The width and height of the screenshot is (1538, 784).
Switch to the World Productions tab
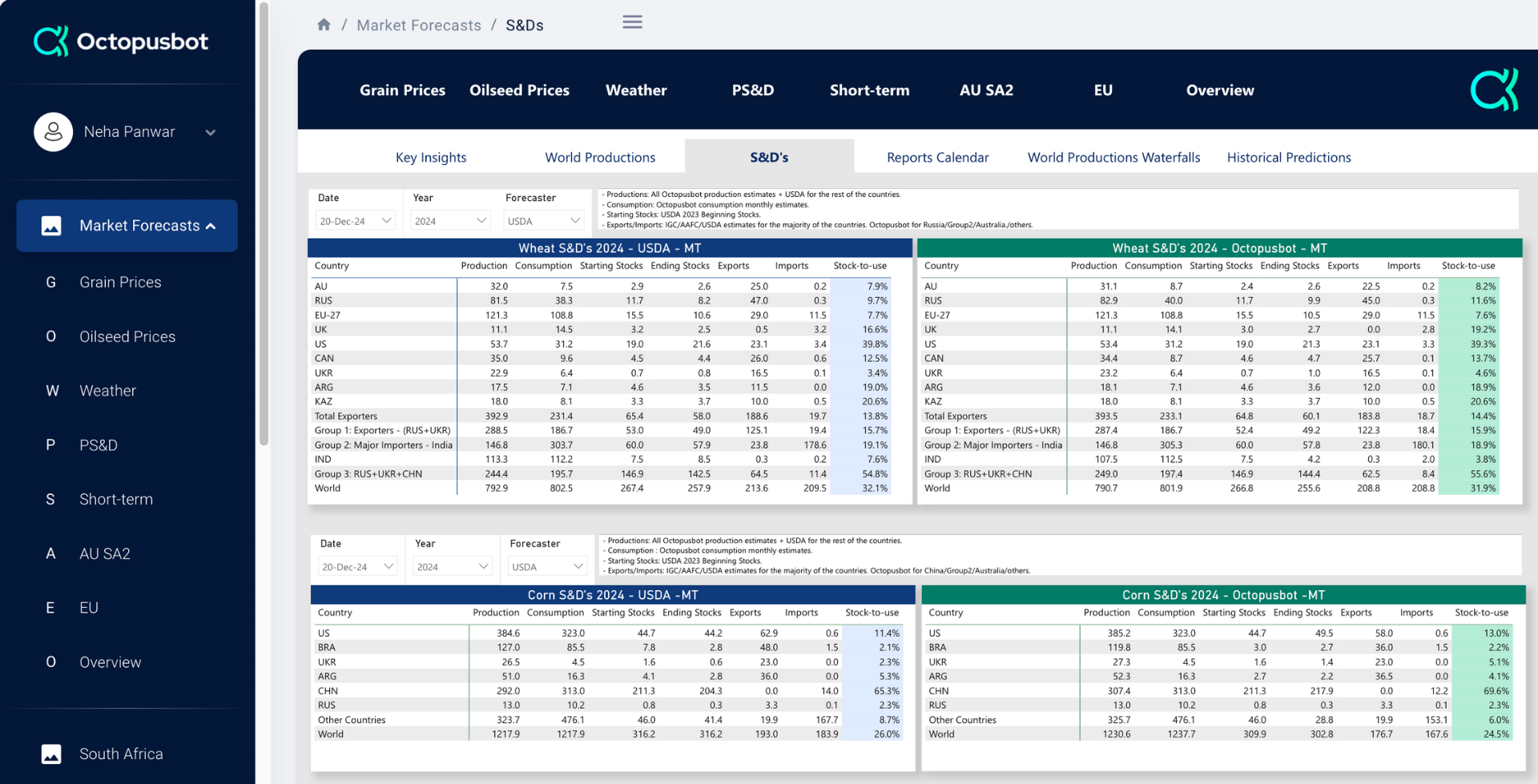click(600, 158)
